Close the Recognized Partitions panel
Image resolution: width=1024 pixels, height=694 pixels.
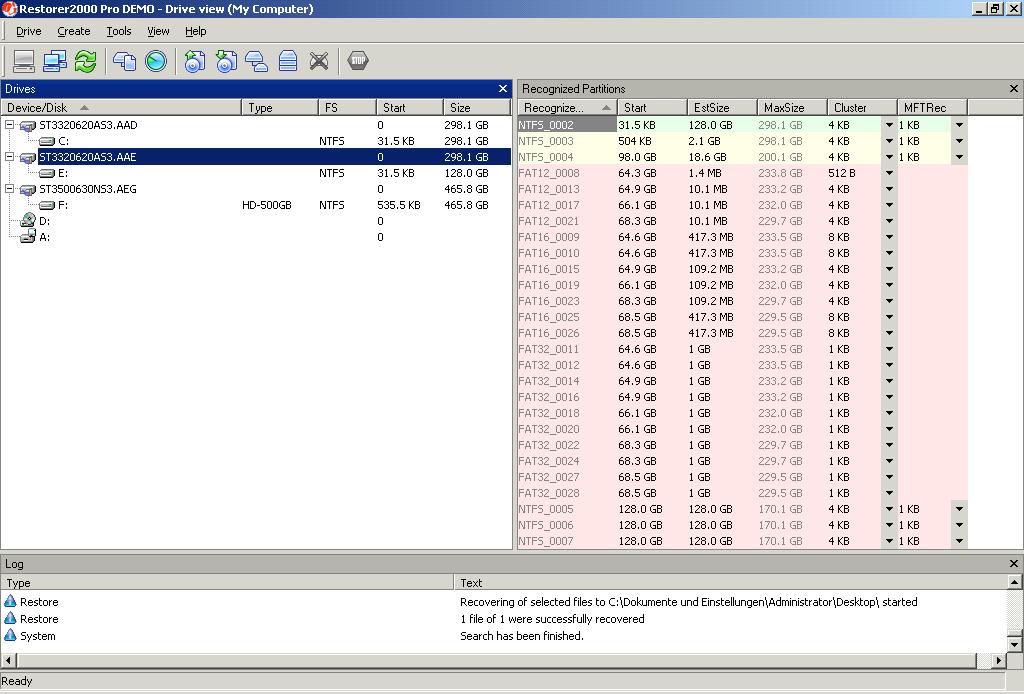[x=1014, y=89]
